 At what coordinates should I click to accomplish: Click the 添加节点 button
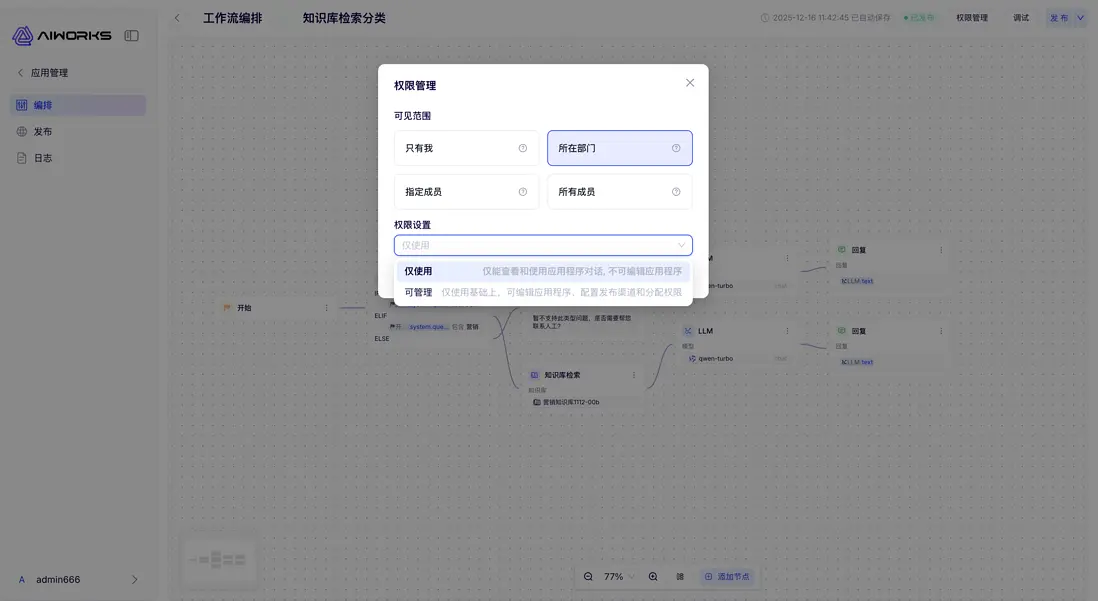[x=728, y=576]
